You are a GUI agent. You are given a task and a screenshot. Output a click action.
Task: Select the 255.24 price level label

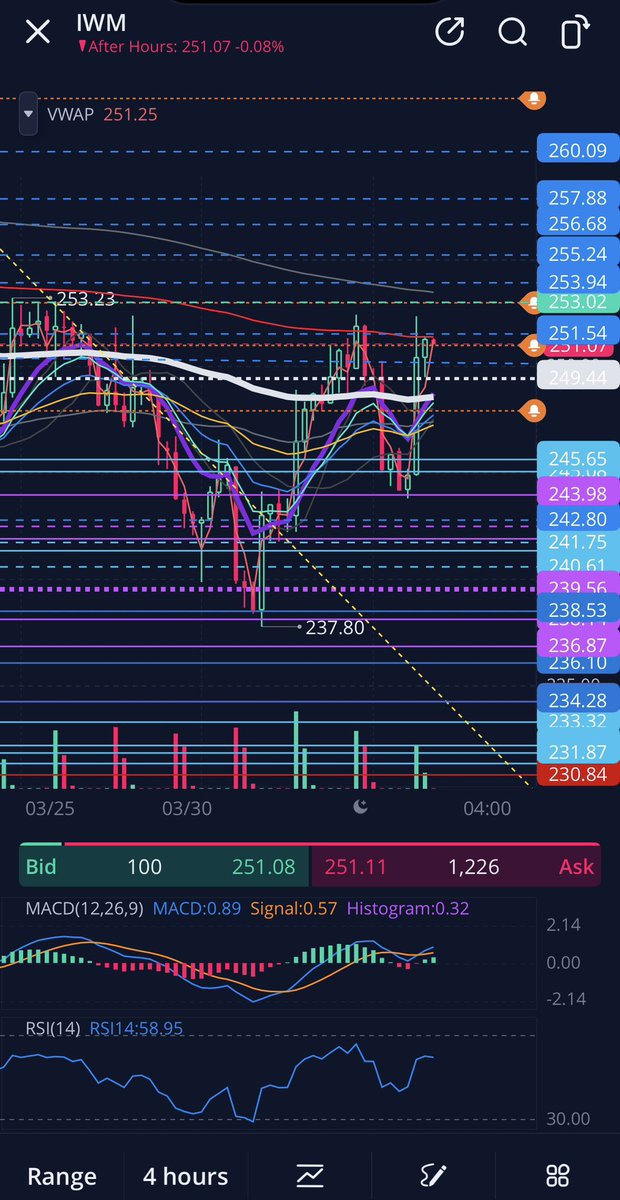578,254
